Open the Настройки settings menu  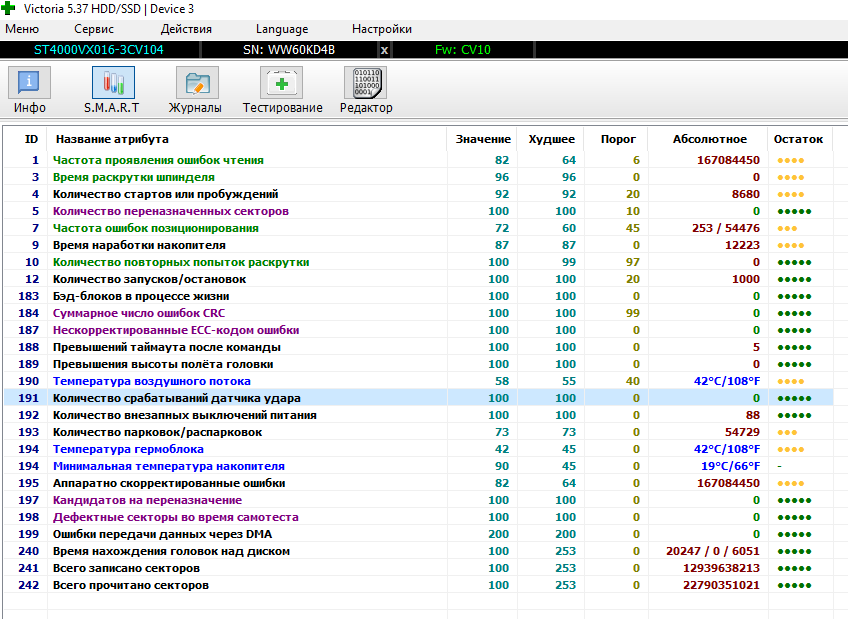point(381,29)
